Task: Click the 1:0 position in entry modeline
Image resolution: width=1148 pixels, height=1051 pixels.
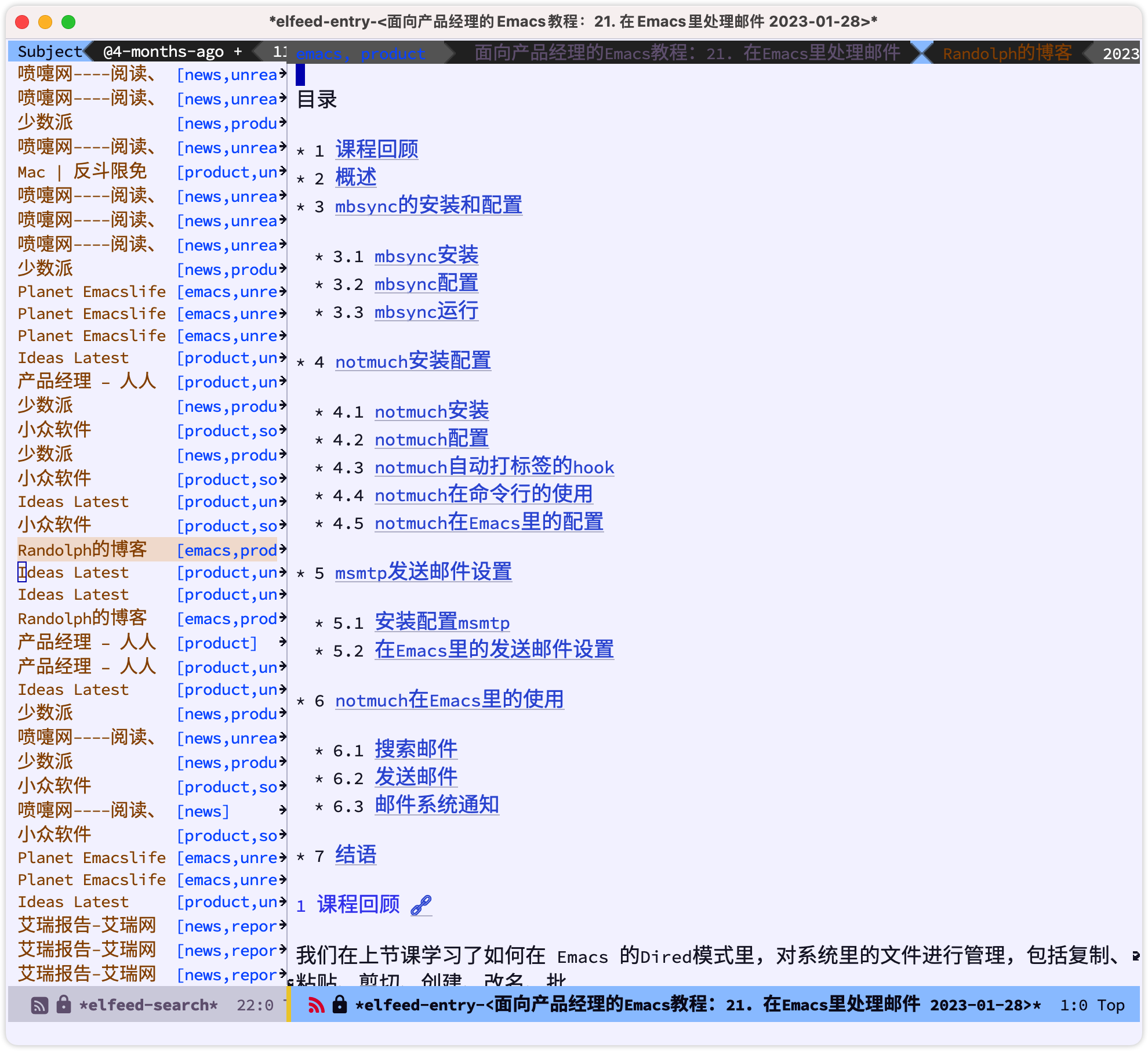Action: (x=1074, y=1005)
